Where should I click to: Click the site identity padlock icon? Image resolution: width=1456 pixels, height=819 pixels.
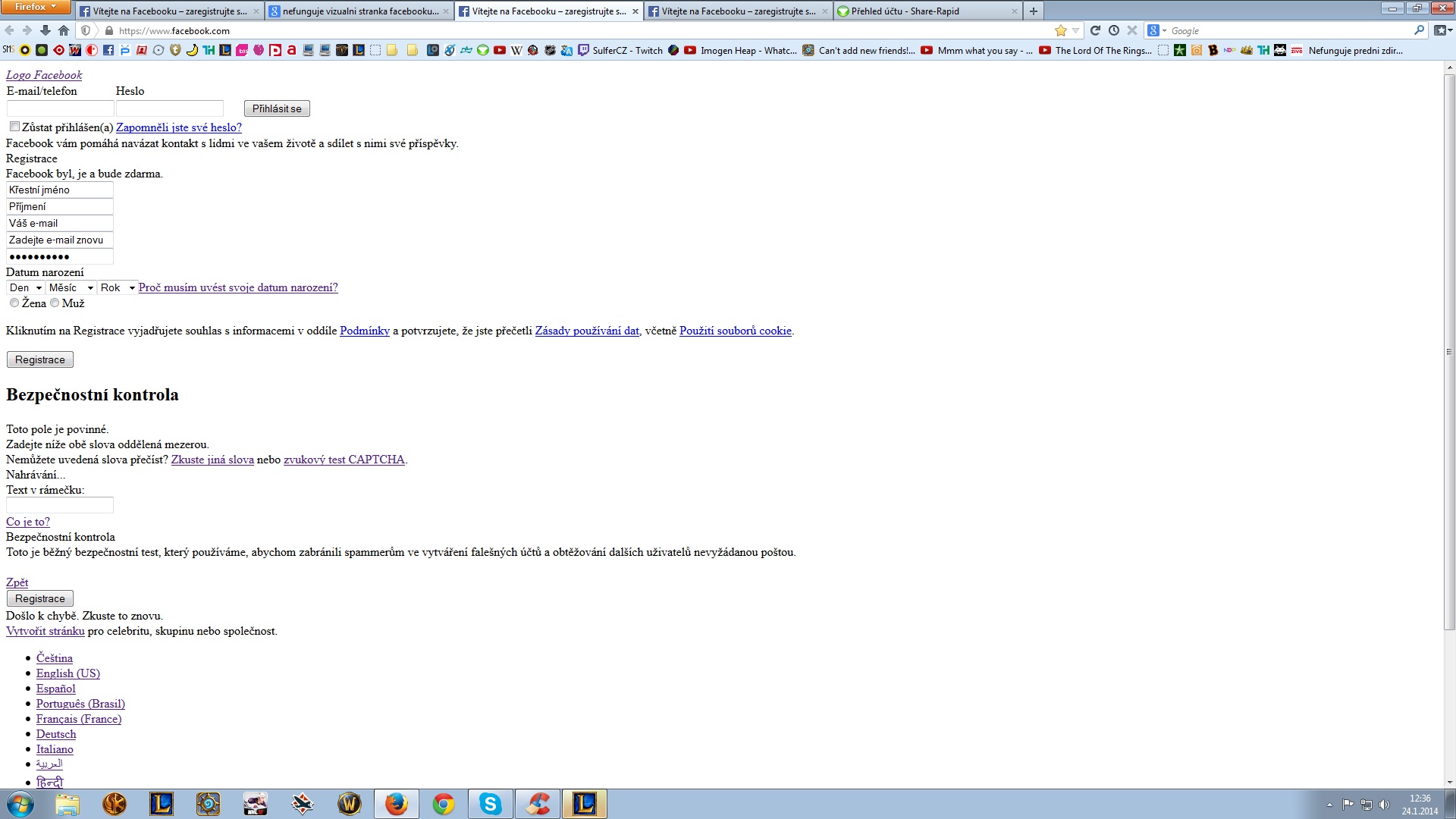pos(109,31)
